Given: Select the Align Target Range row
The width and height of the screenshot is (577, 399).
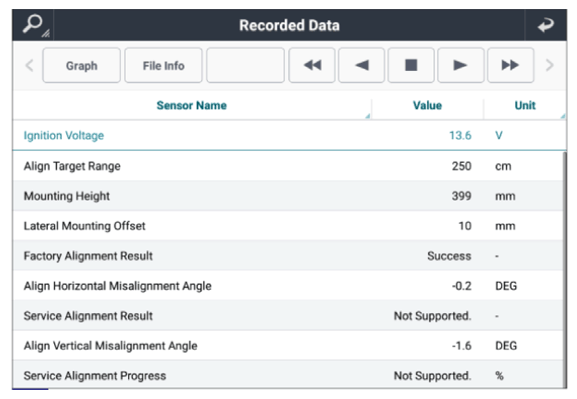Looking at the screenshot, I should [288, 166].
